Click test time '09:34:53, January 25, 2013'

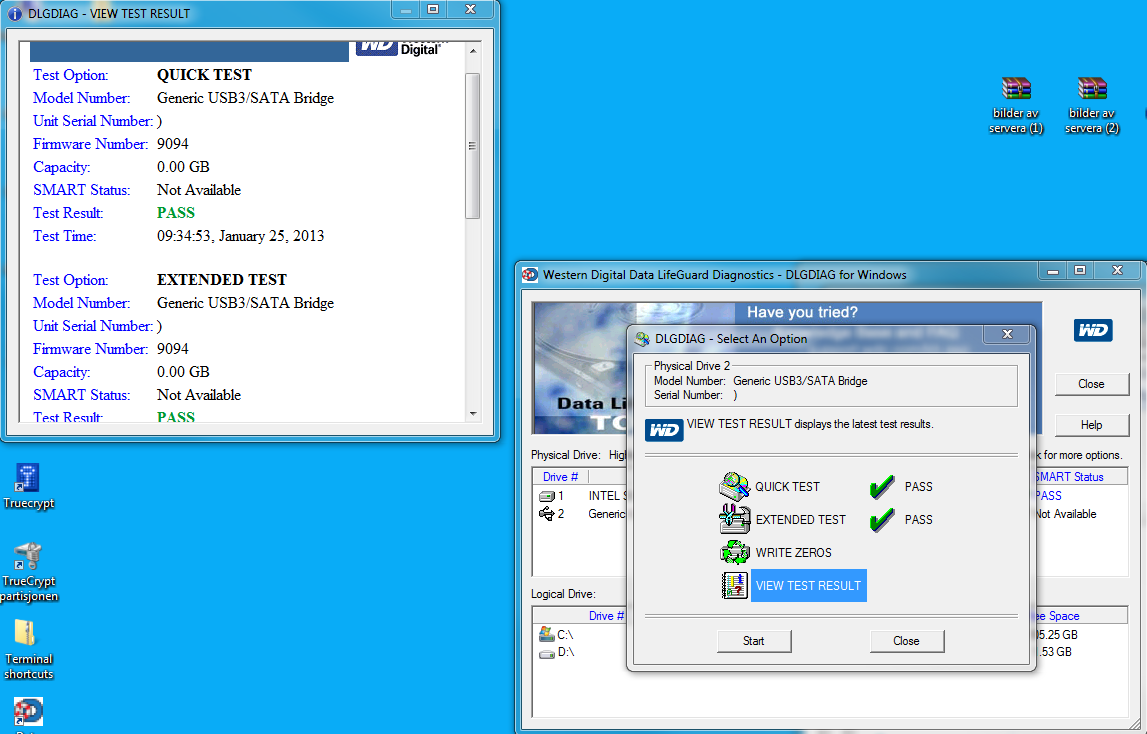(x=240, y=236)
